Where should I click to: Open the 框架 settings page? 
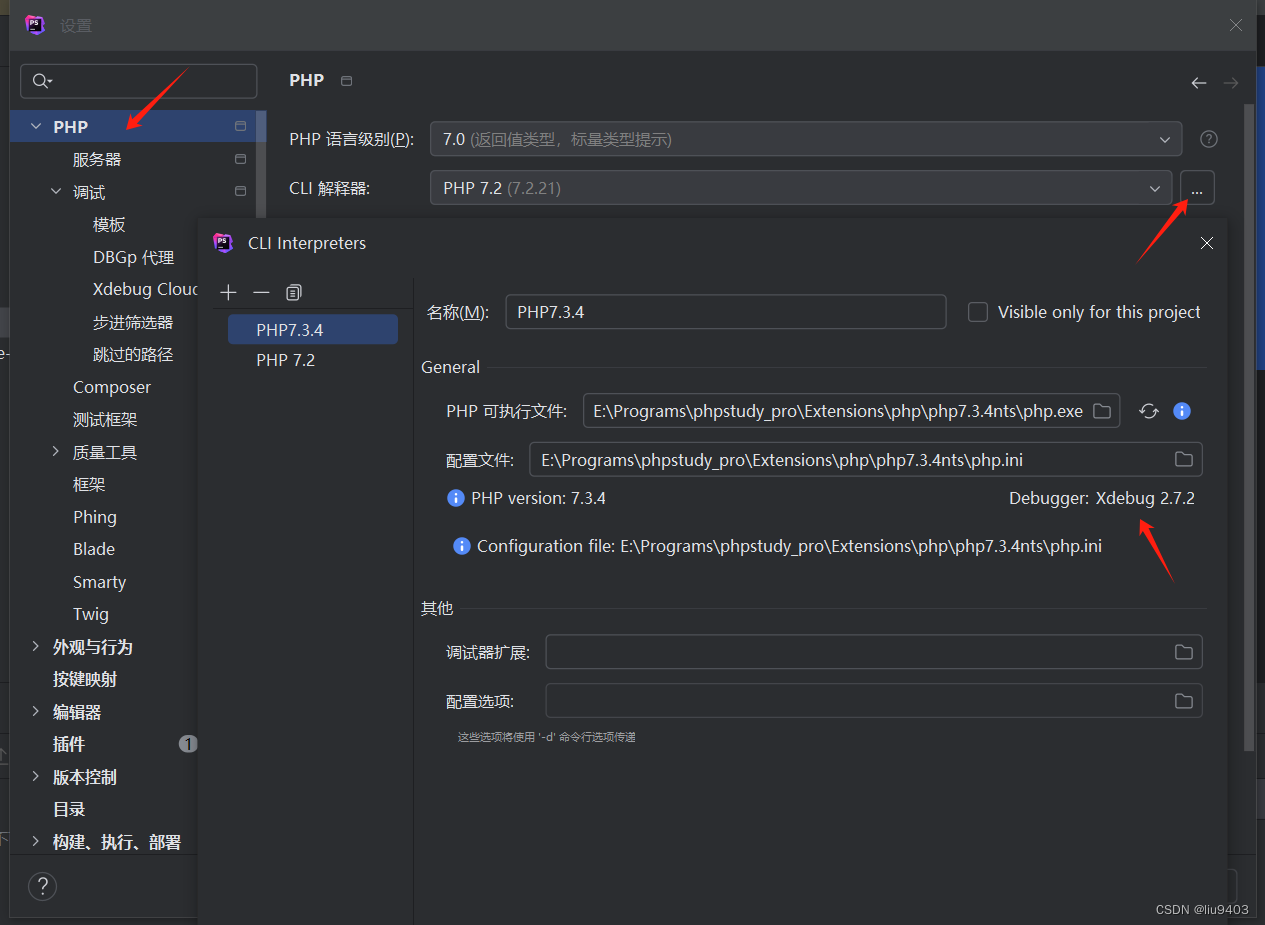(89, 484)
